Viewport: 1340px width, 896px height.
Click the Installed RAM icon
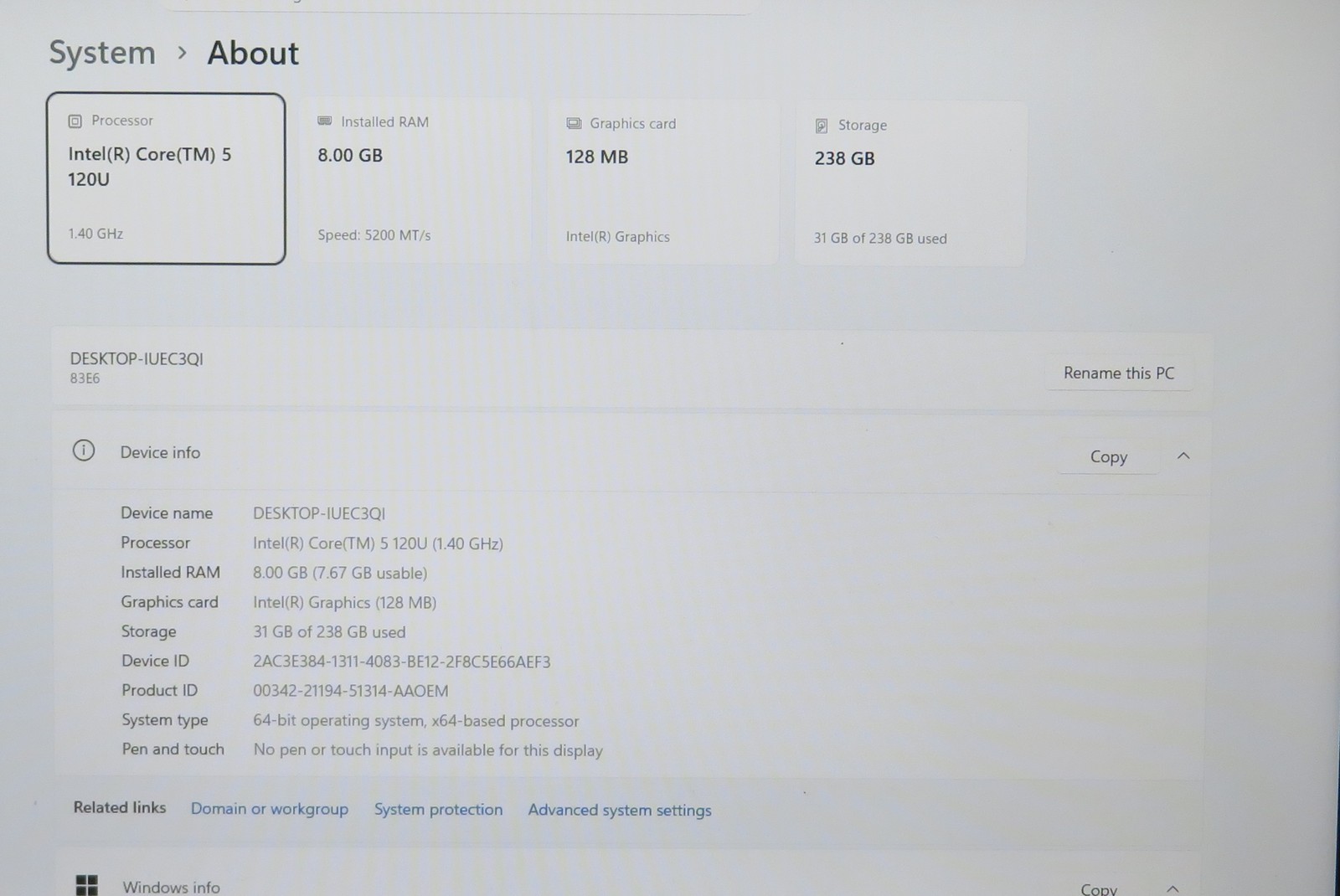pos(325,121)
